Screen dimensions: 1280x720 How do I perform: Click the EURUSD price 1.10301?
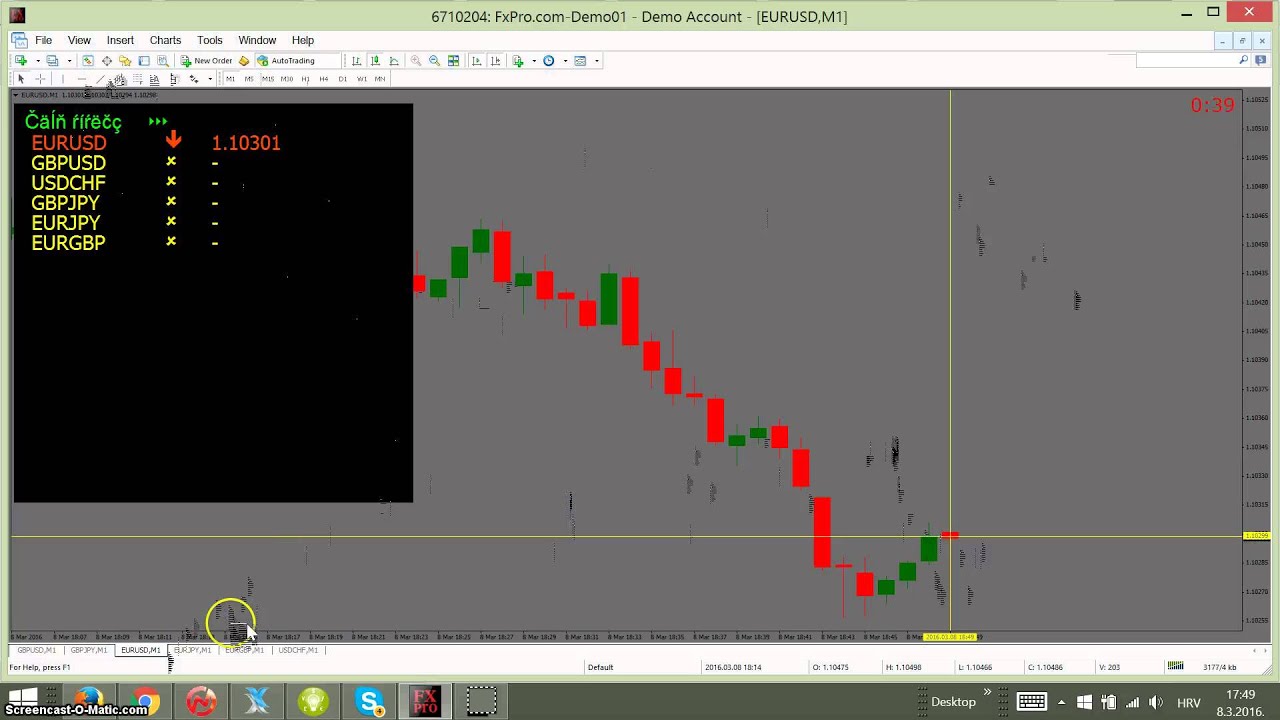tap(246, 143)
